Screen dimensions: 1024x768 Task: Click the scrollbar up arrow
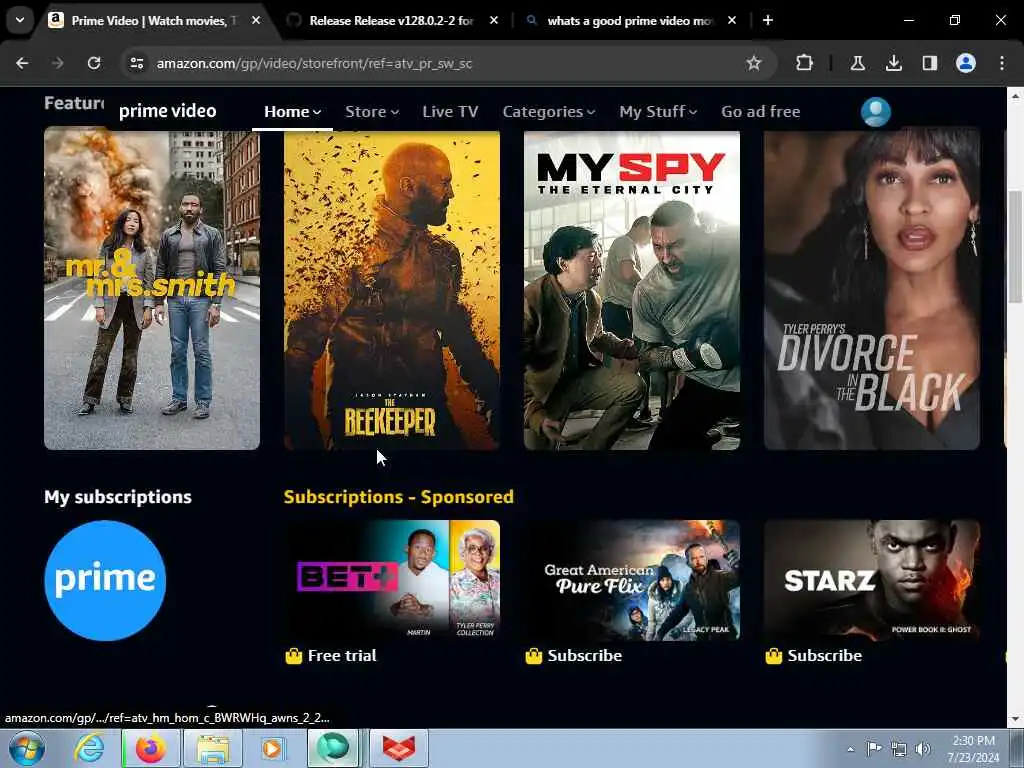point(1016,95)
